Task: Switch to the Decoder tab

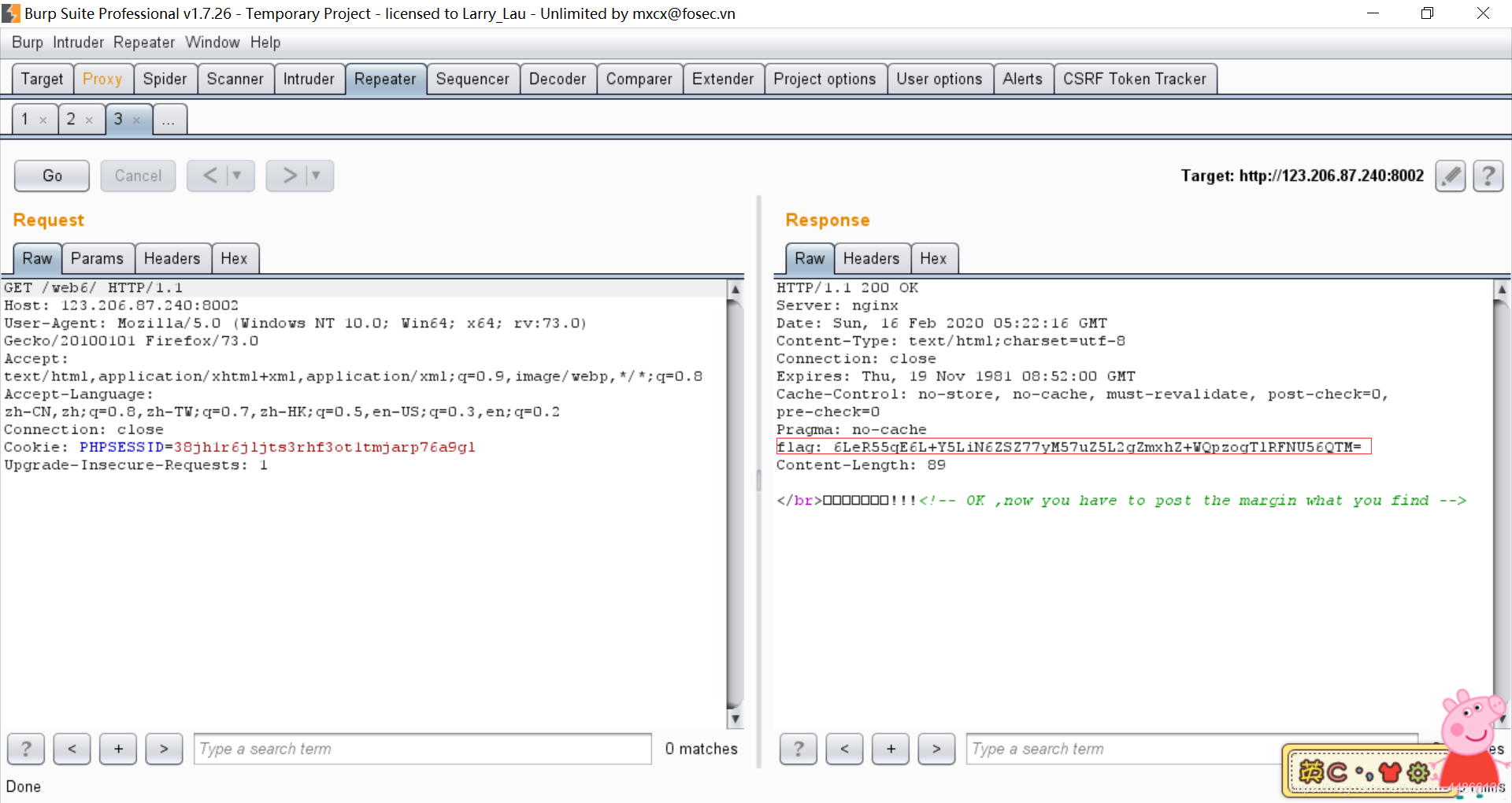Action: point(558,79)
